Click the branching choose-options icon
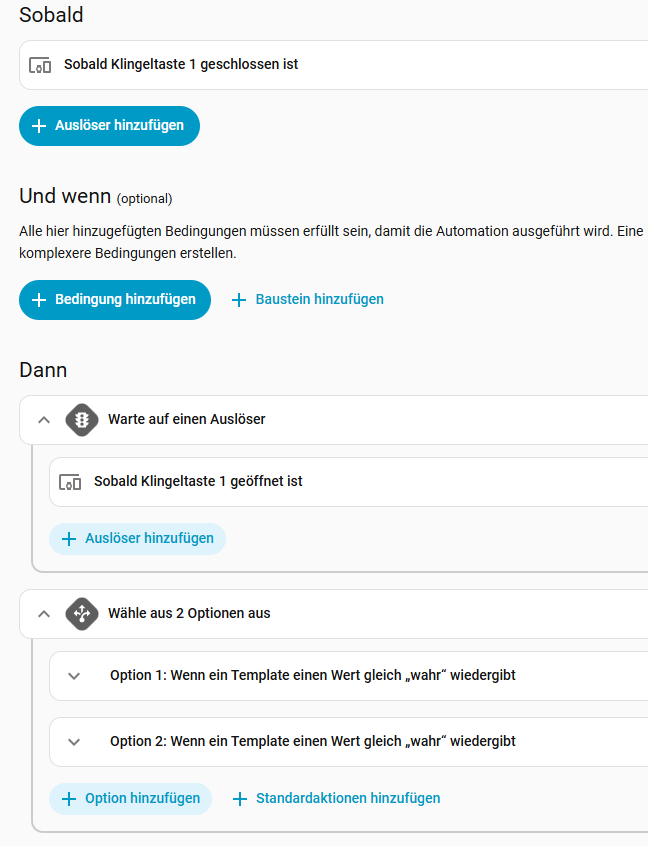The height and width of the screenshot is (846, 648). [82, 614]
